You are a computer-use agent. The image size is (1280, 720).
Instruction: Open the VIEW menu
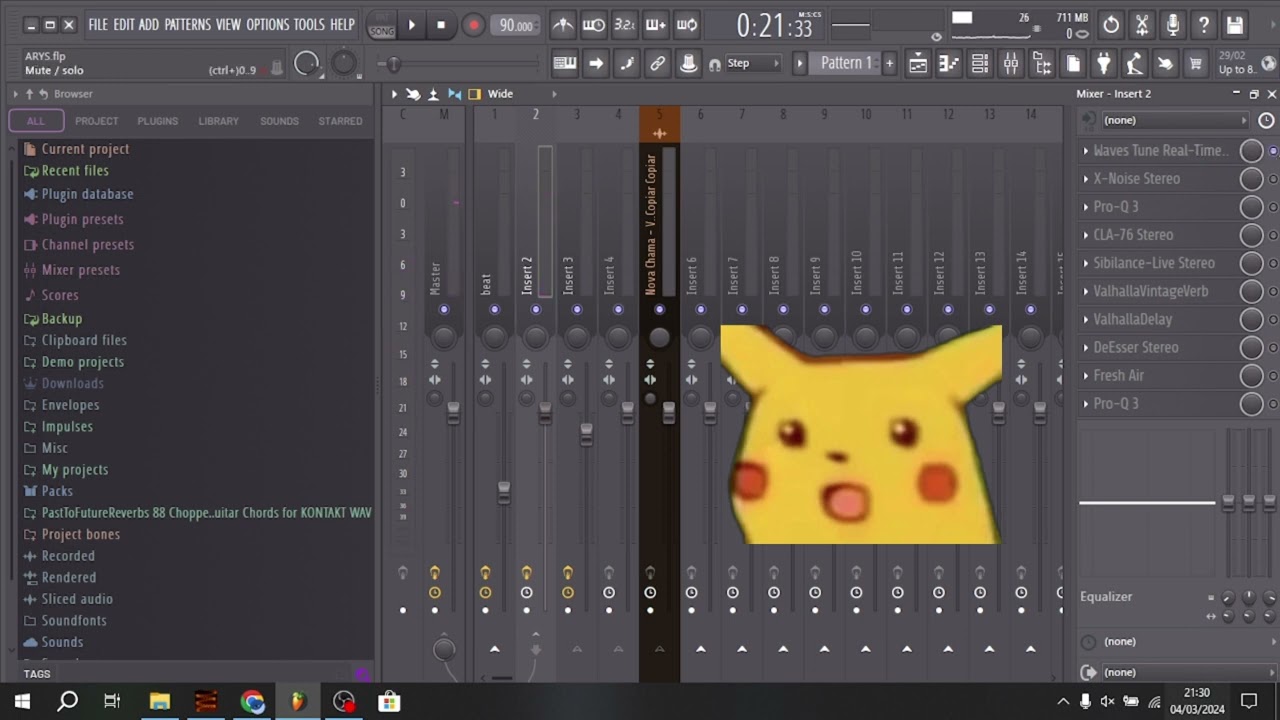tap(228, 24)
